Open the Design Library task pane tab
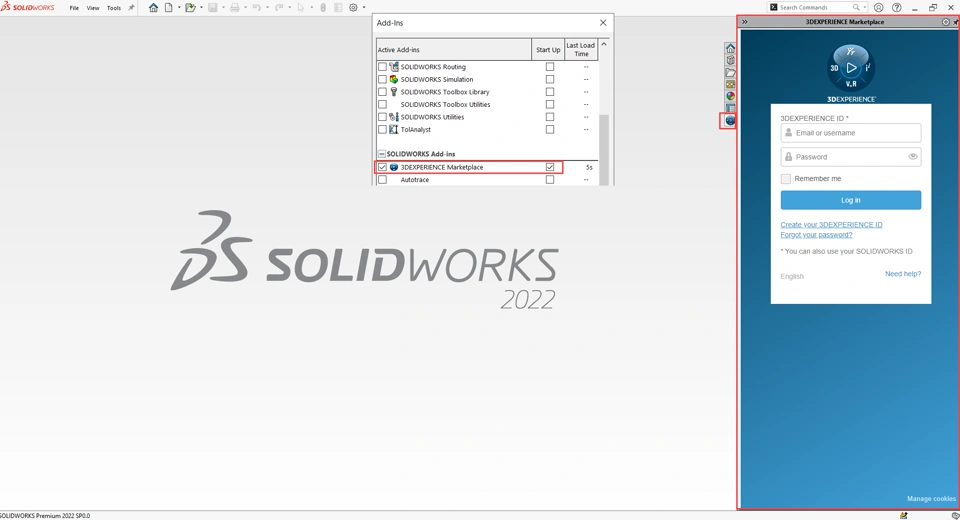Image resolution: width=960 pixels, height=520 pixels. 730,60
